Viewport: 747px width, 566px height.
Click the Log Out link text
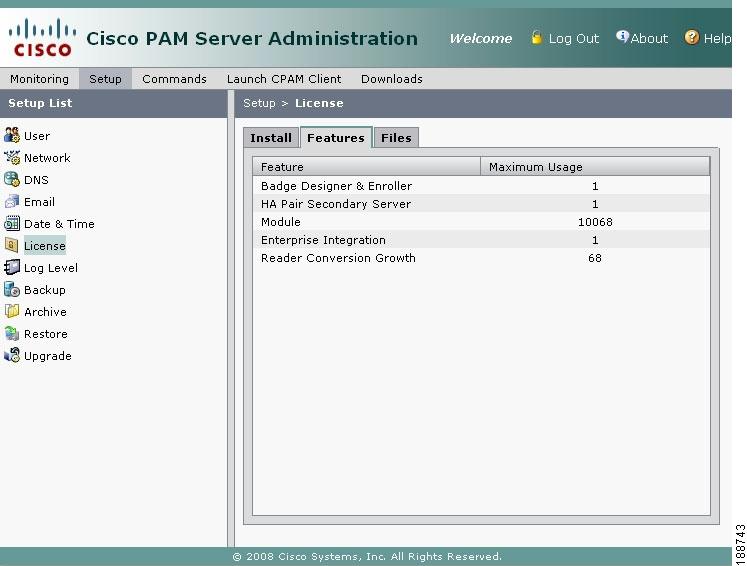574,38
